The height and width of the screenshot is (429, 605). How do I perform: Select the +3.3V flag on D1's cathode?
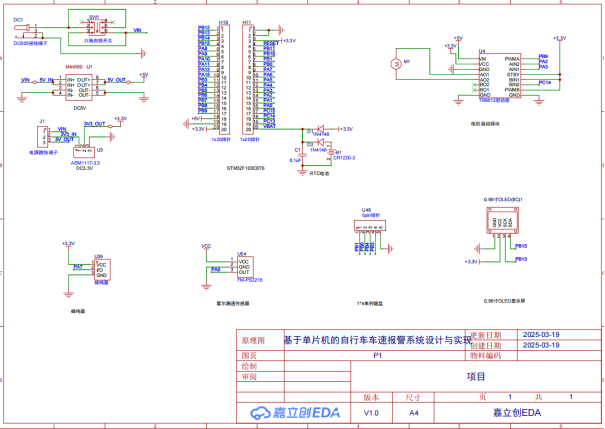pos(345,129)
